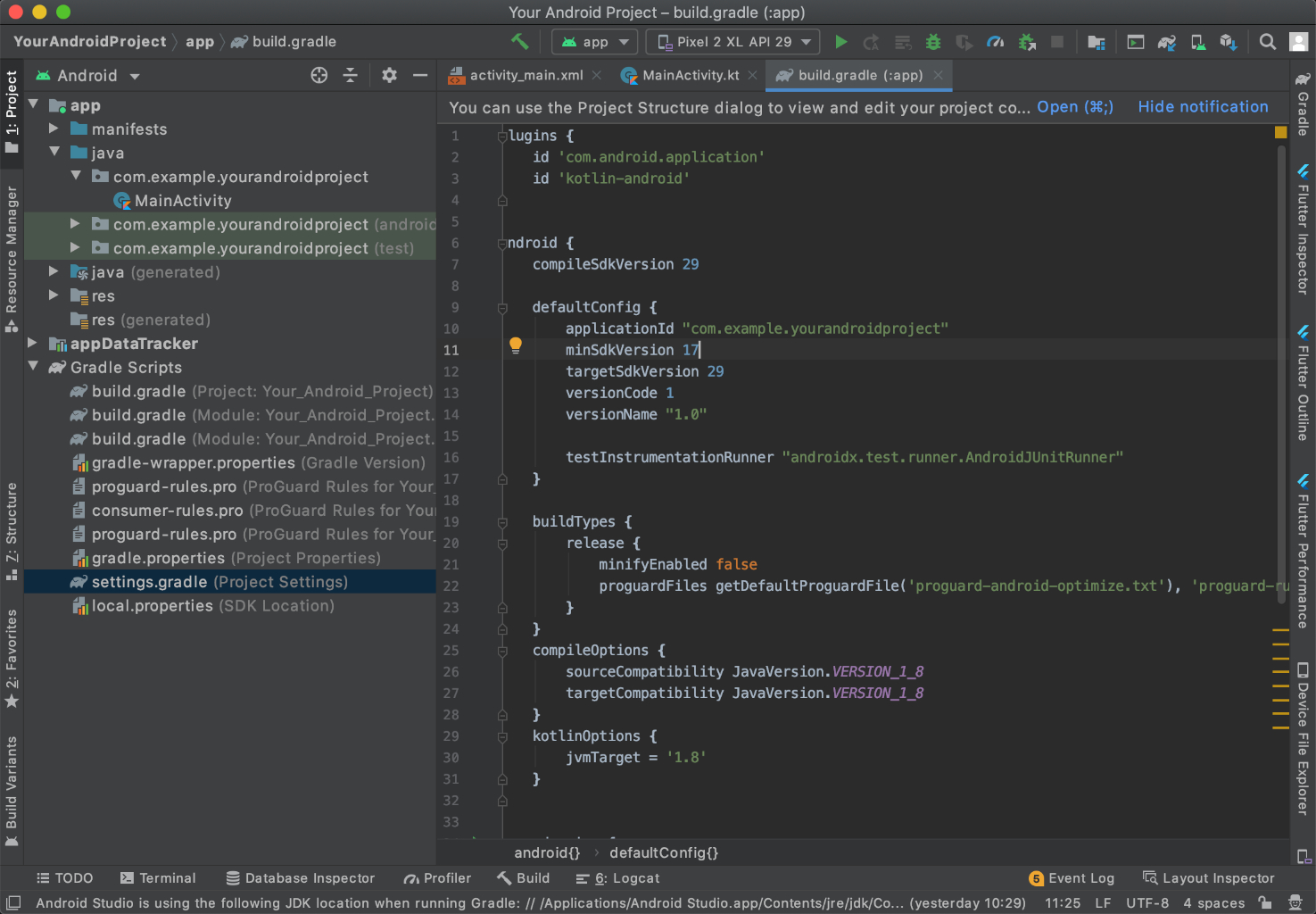Viewport: 1316px width, 914px height.
Task: Select MainActivity in project tree
Action: click(x=183, y=201)
